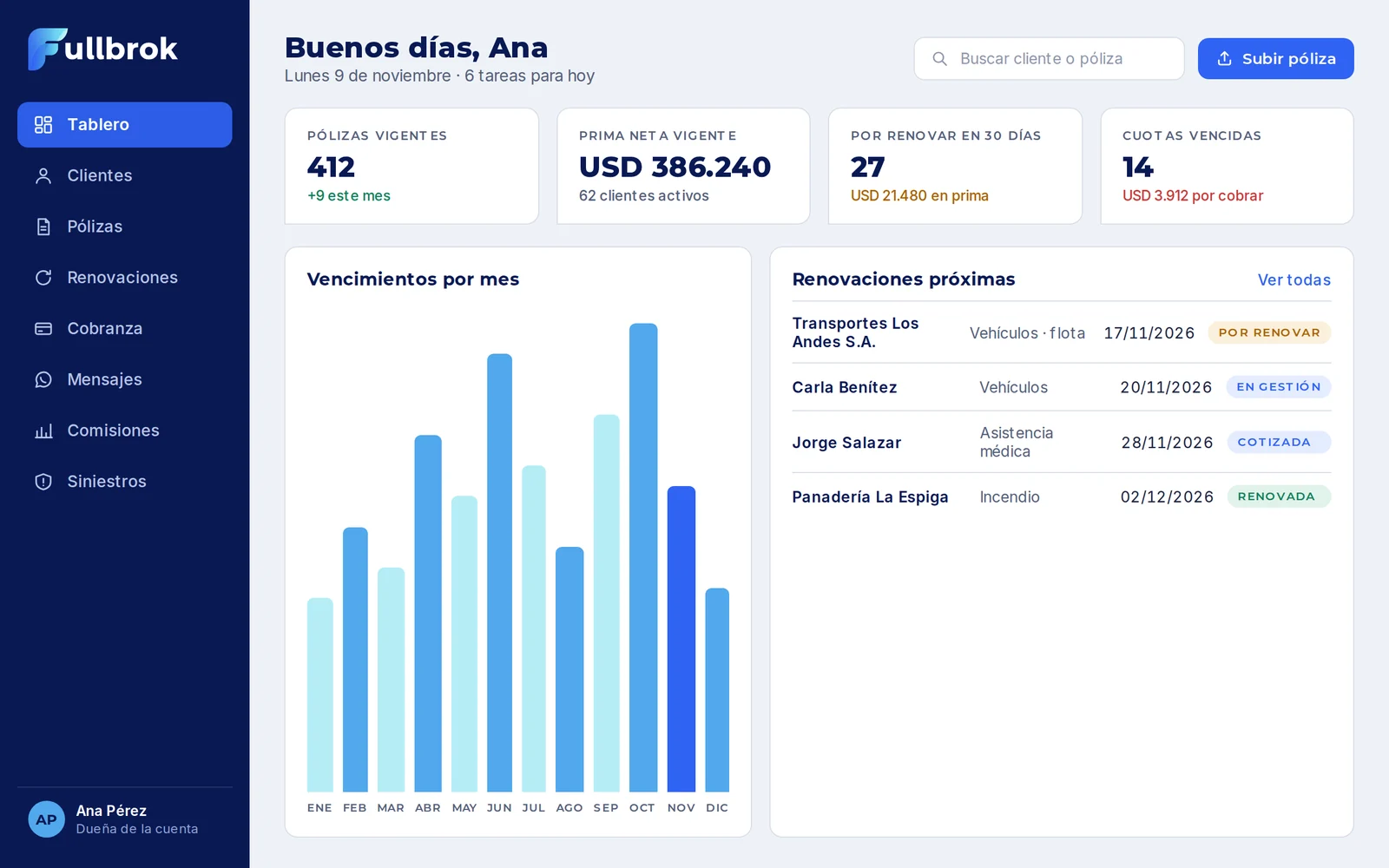Open the Ver todas link
The height and width of the screenshot is (868, 1389).
[1294, 280]
